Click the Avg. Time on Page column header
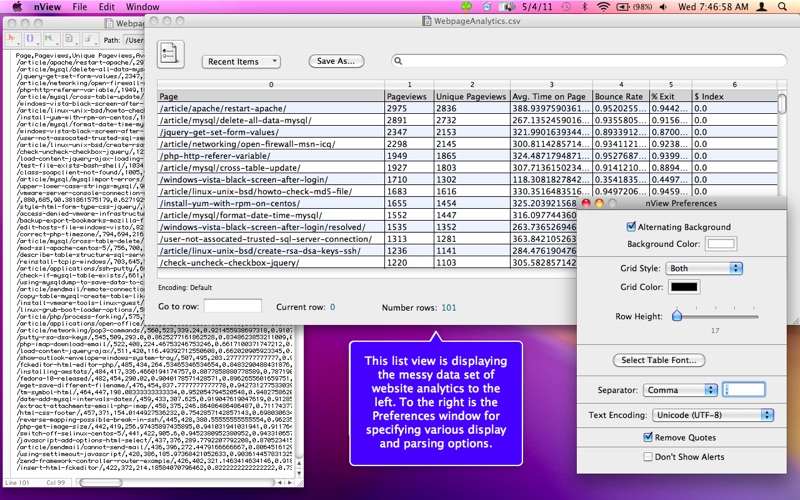Viewport: 800px width, 500px height. (551, 96)
